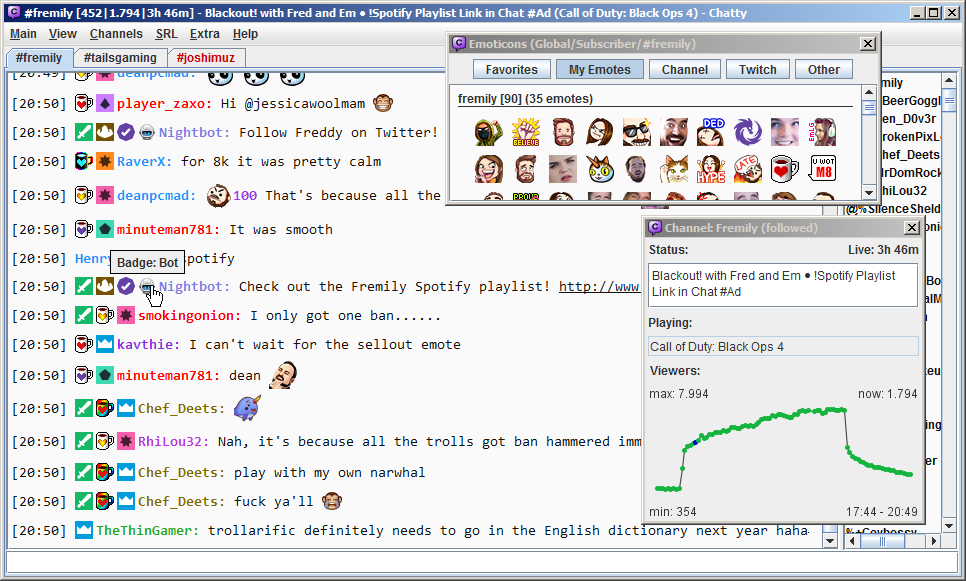Click the purple dragon swirl emote

tap(748, 131)
